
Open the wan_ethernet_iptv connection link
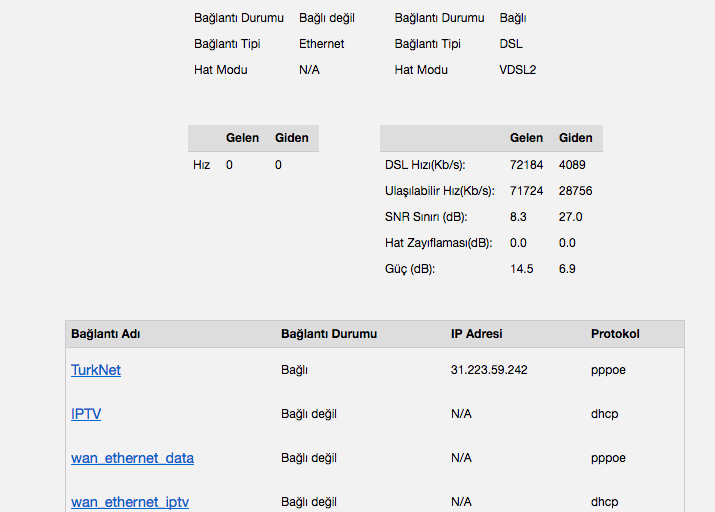point(130,502)
